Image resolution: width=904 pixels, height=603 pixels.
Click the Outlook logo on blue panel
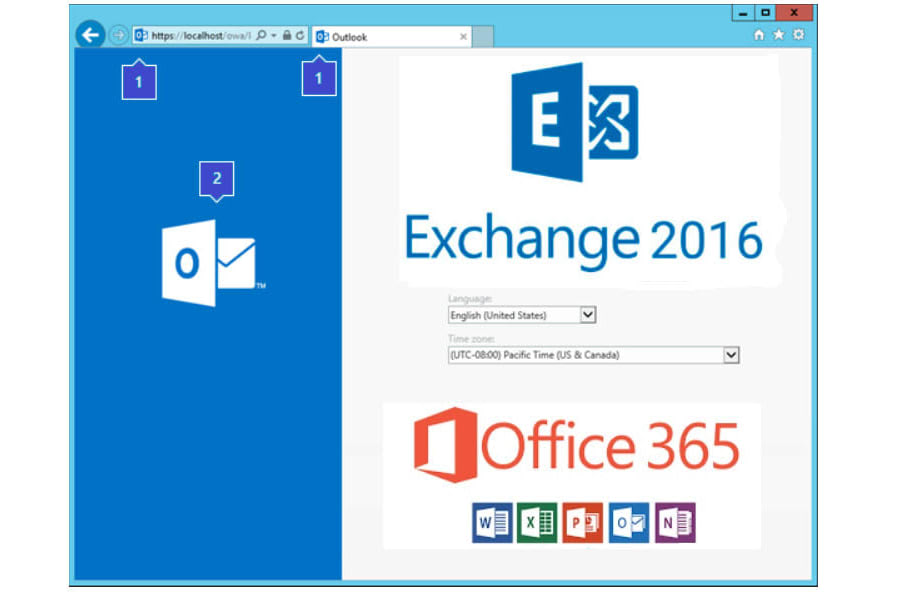coord(211,263)
